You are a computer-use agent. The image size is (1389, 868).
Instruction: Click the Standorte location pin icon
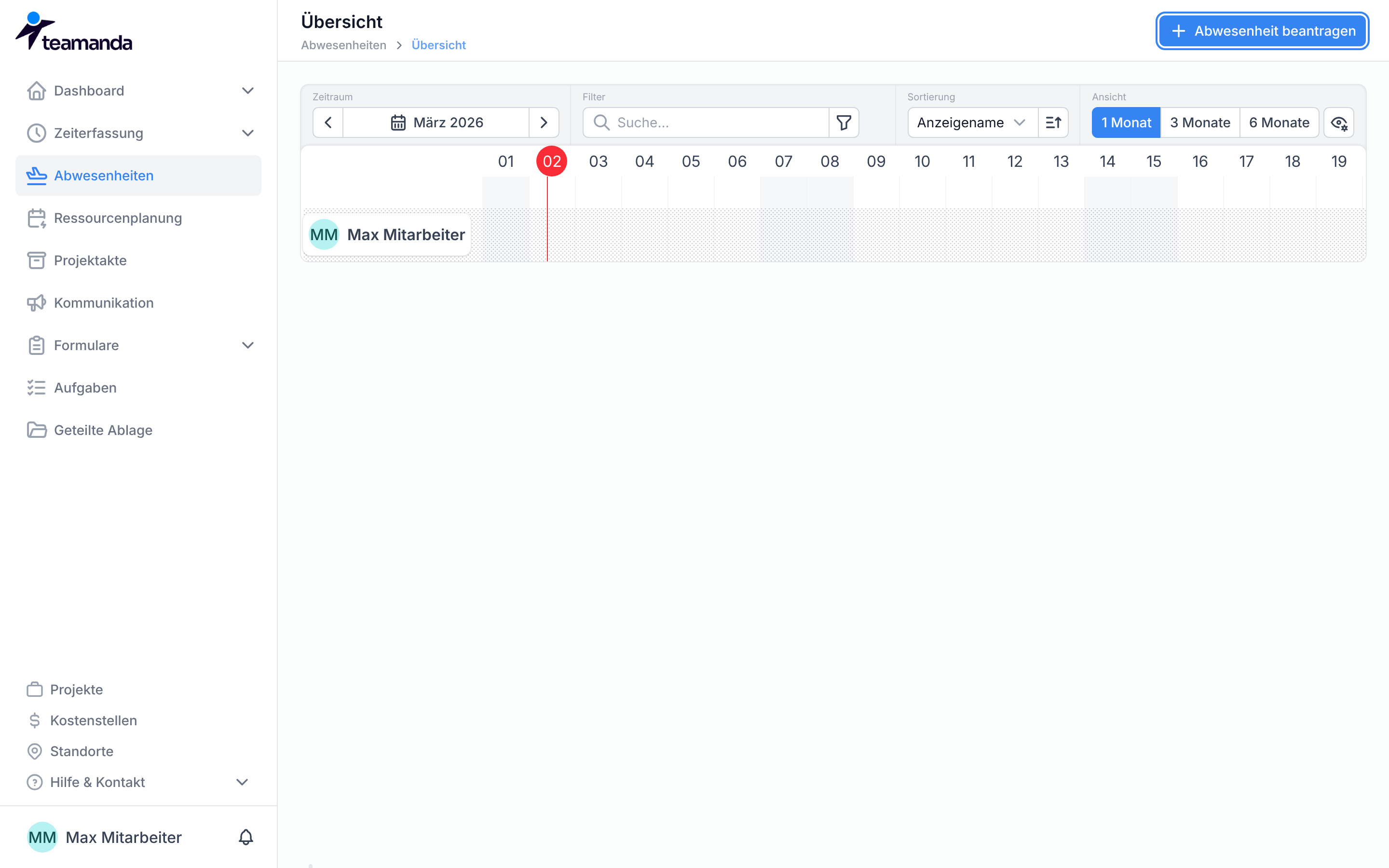[34, 751]
